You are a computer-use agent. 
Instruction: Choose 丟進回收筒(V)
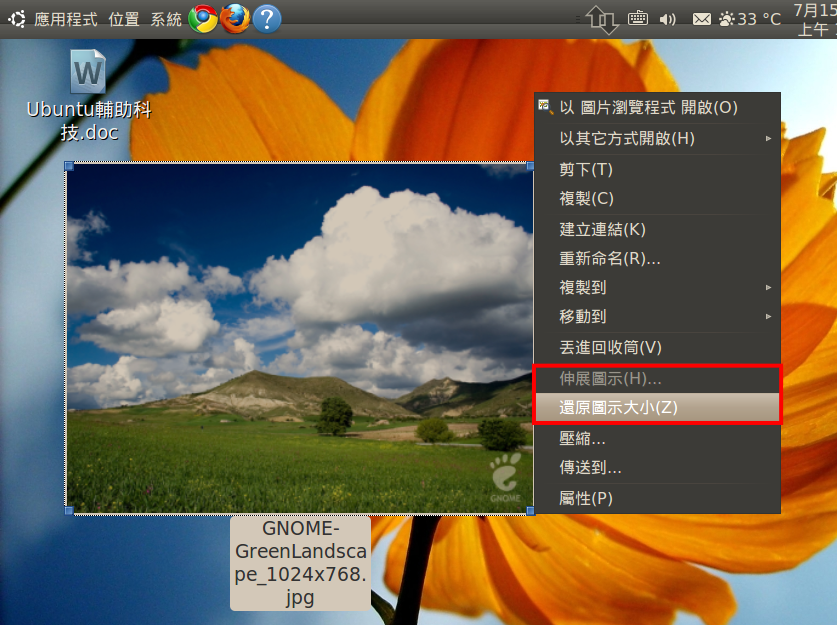[x=657, y=347]
